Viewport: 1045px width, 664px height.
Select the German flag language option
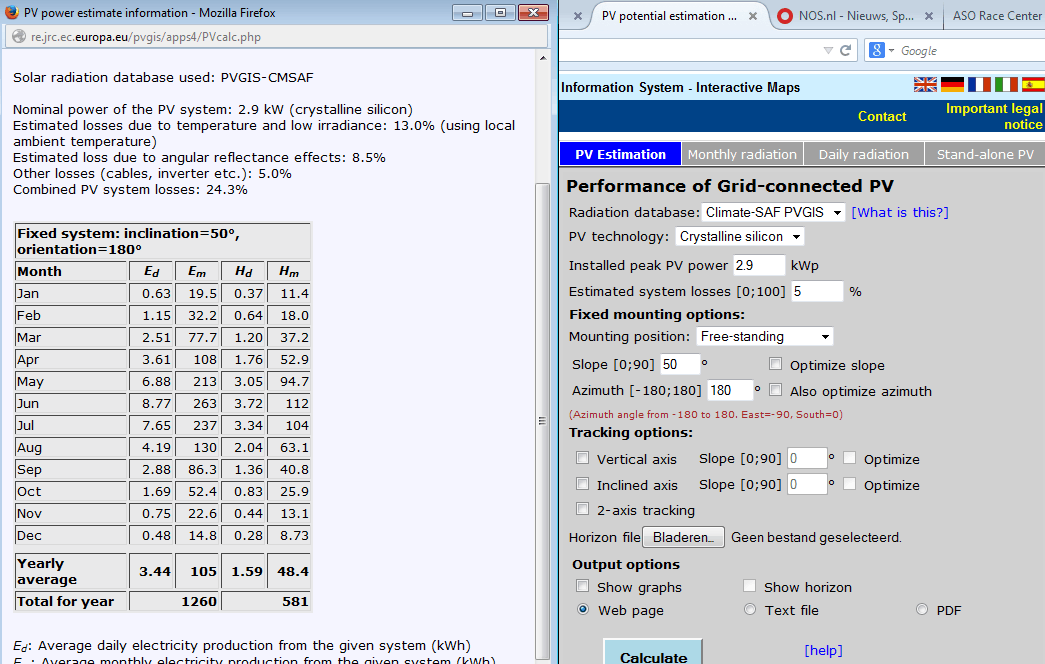click(x=952, y=85)
